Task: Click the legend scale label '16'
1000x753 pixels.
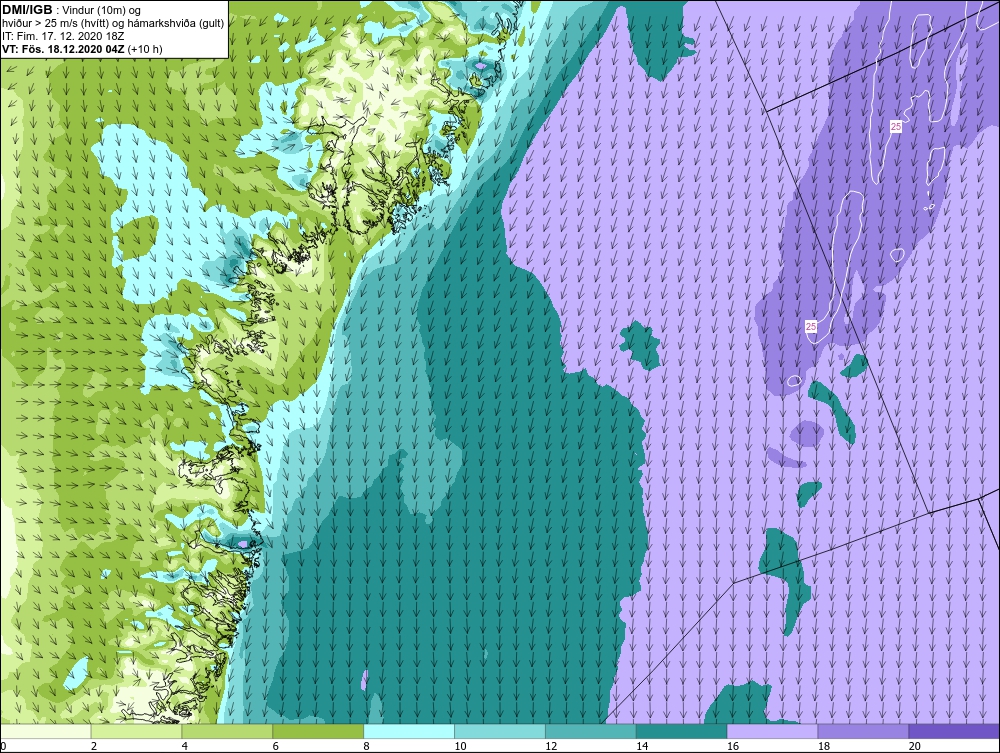Action: click(x=732, y=746)
